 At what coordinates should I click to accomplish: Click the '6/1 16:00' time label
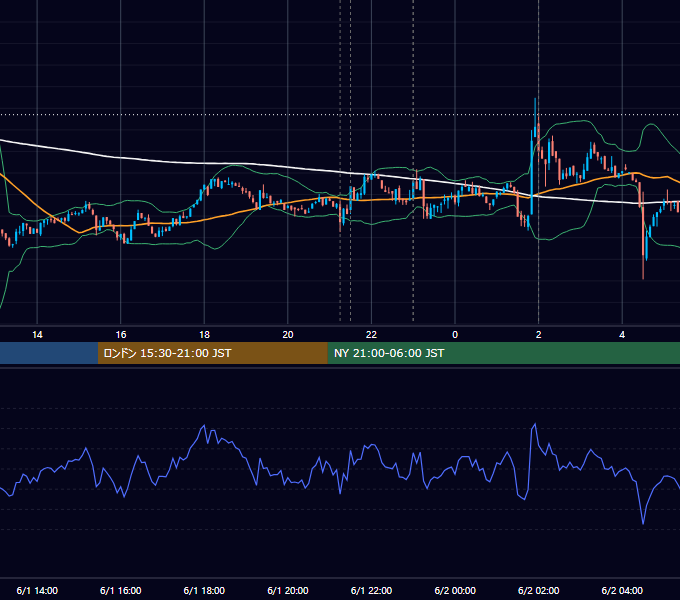tap(121, 590)
